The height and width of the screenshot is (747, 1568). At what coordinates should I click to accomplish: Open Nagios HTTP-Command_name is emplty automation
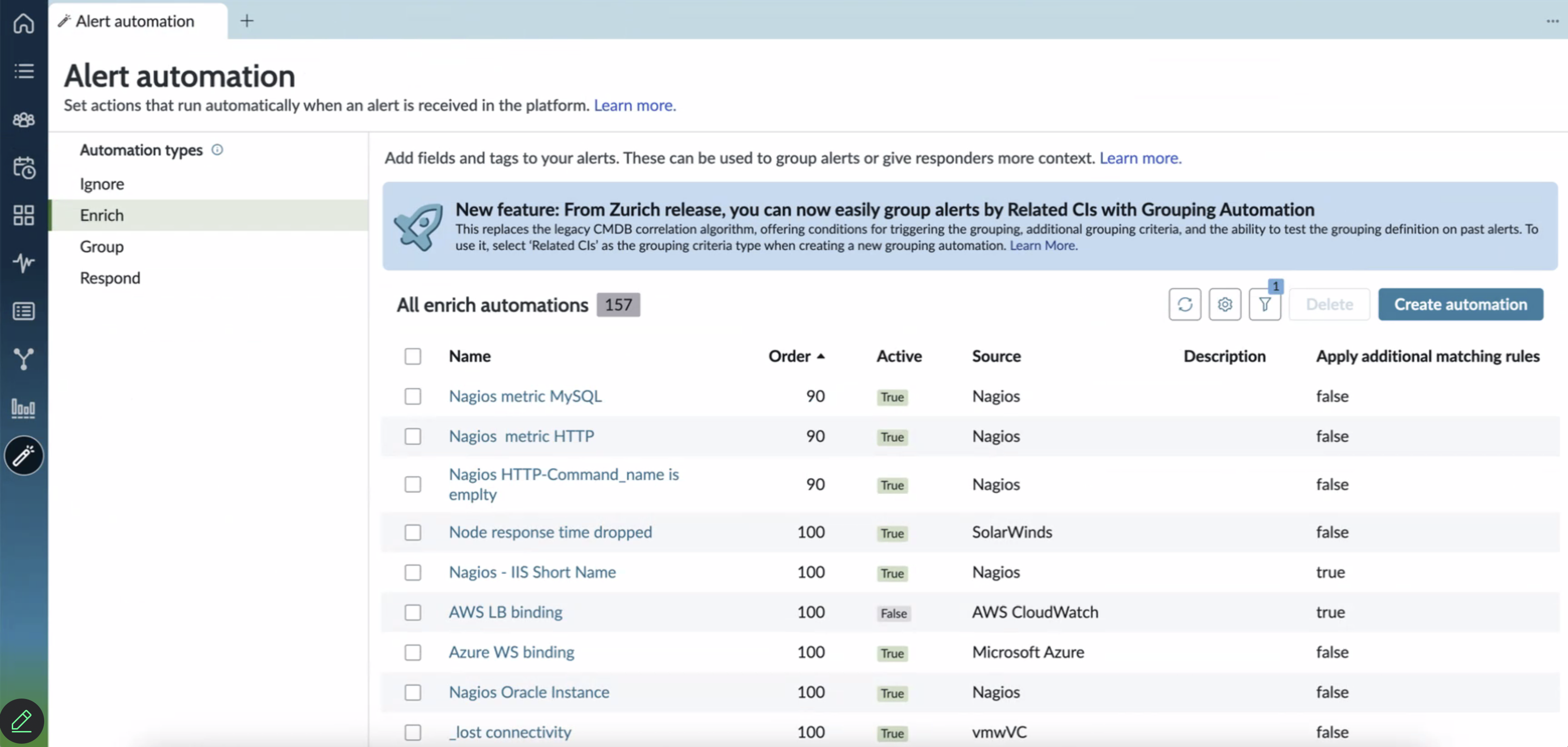(563, 485)
